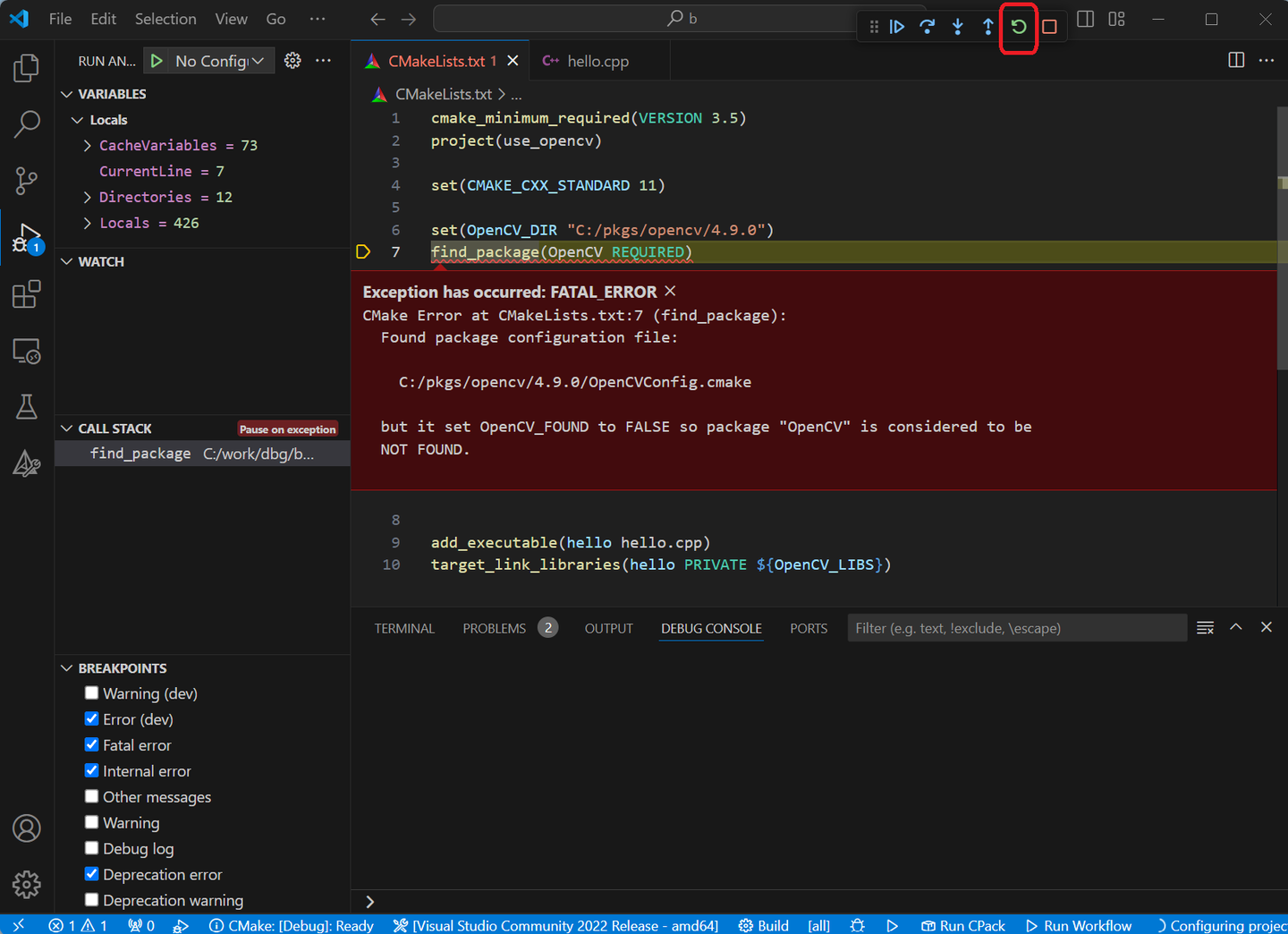The height and width of the screenshot is (934, 1288).
Task: Restart the debug session
Action: (x=1018, y=27)
